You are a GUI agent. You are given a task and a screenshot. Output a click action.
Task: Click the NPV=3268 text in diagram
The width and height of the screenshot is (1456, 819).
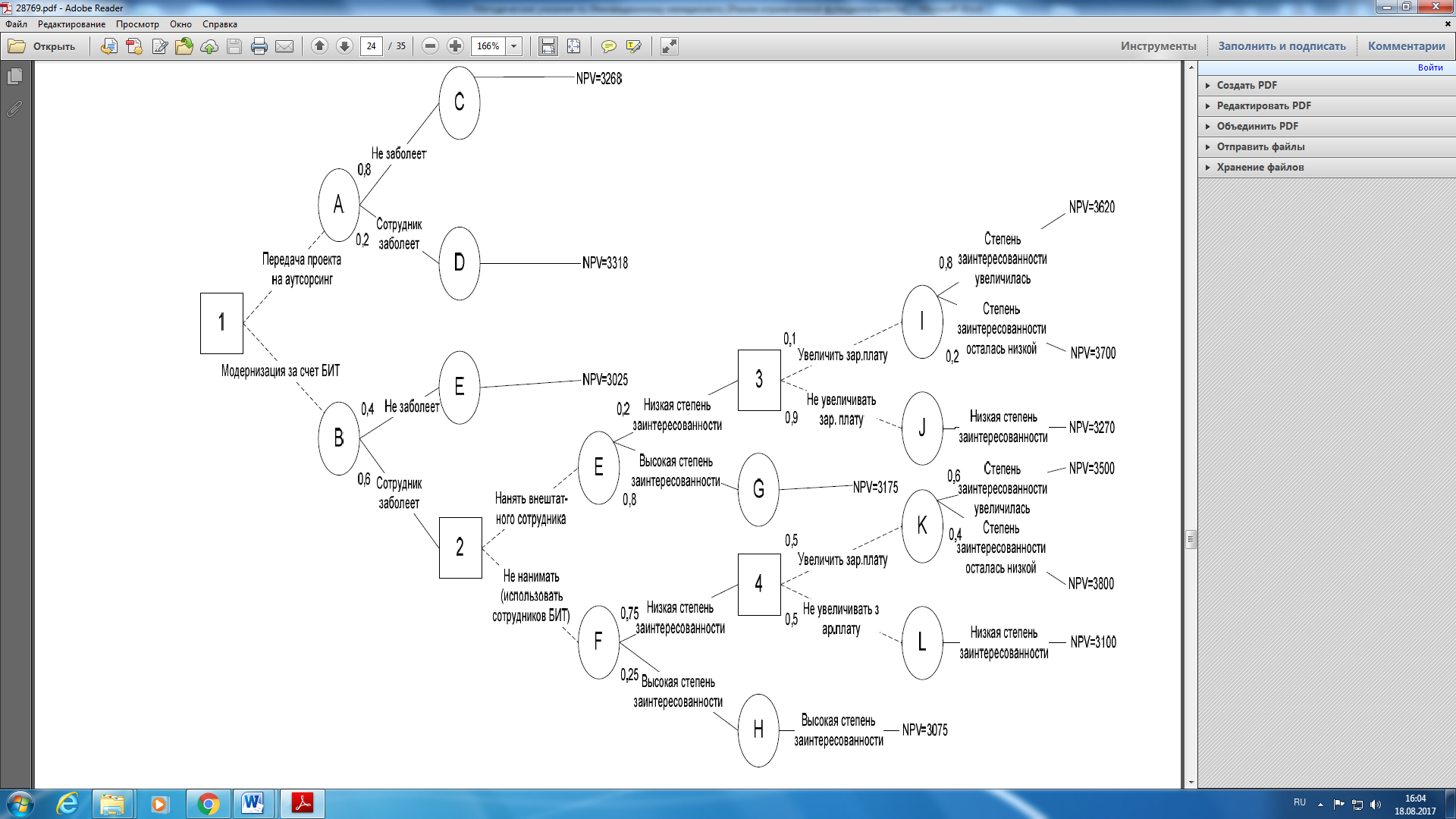[599, 79]
